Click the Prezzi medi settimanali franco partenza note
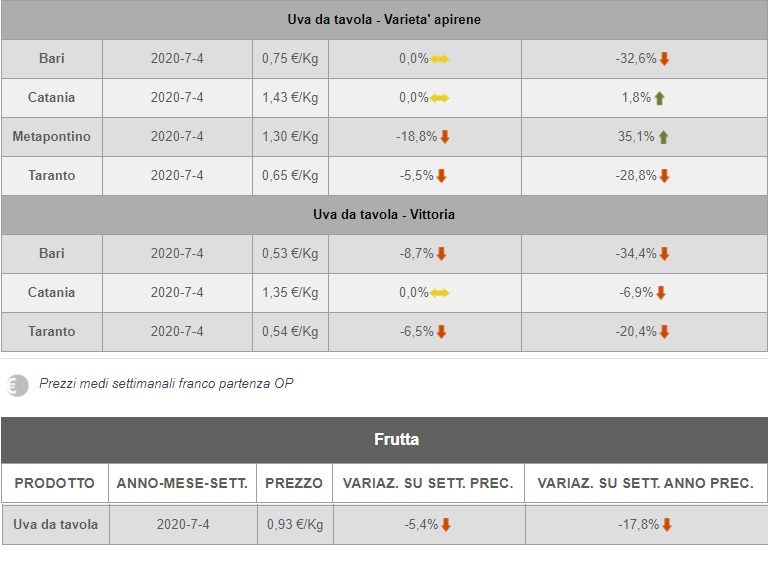Screen dimensions: 768x564 pos(166,384)
